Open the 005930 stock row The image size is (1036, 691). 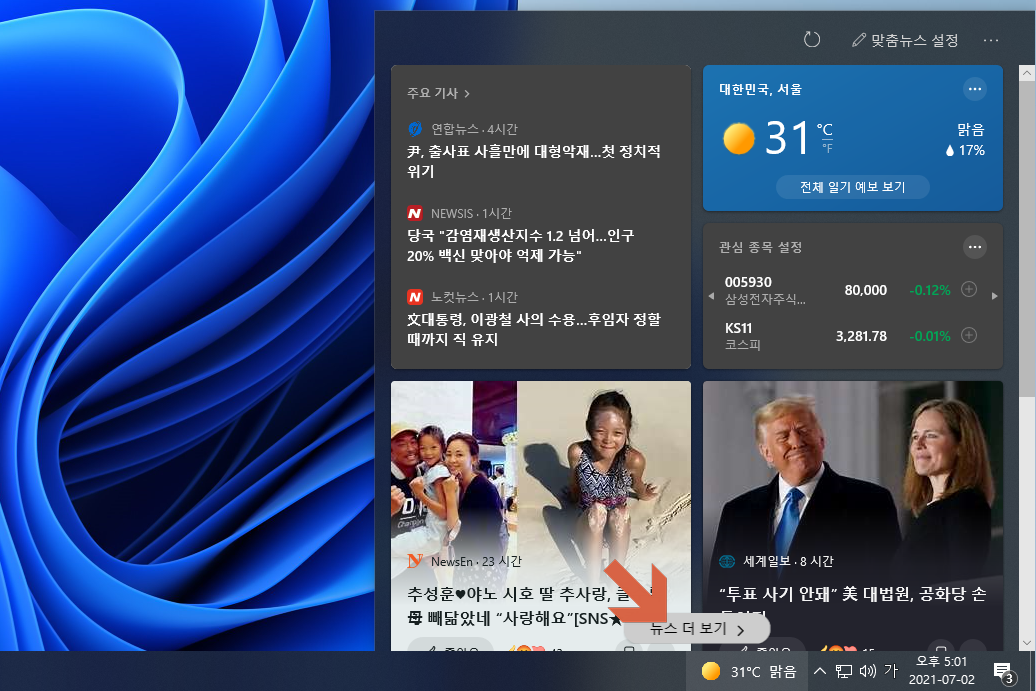coord(850,291)
